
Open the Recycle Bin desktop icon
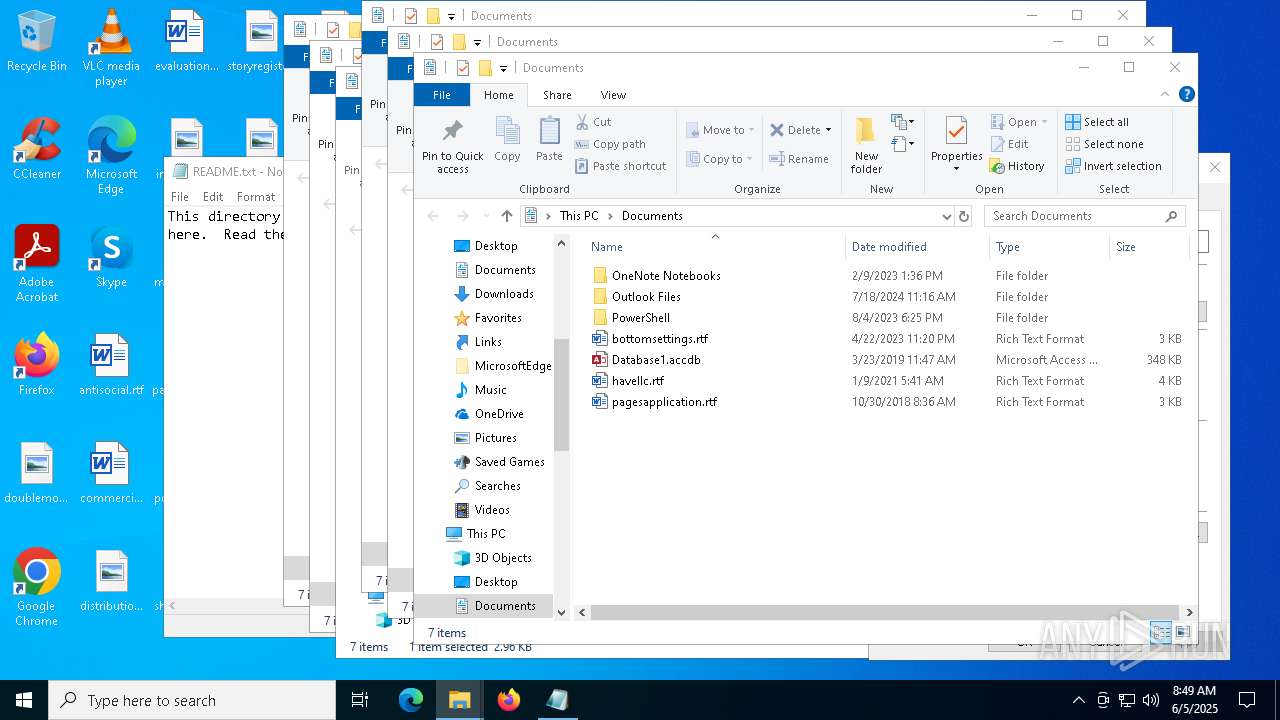tap(36, 41)
